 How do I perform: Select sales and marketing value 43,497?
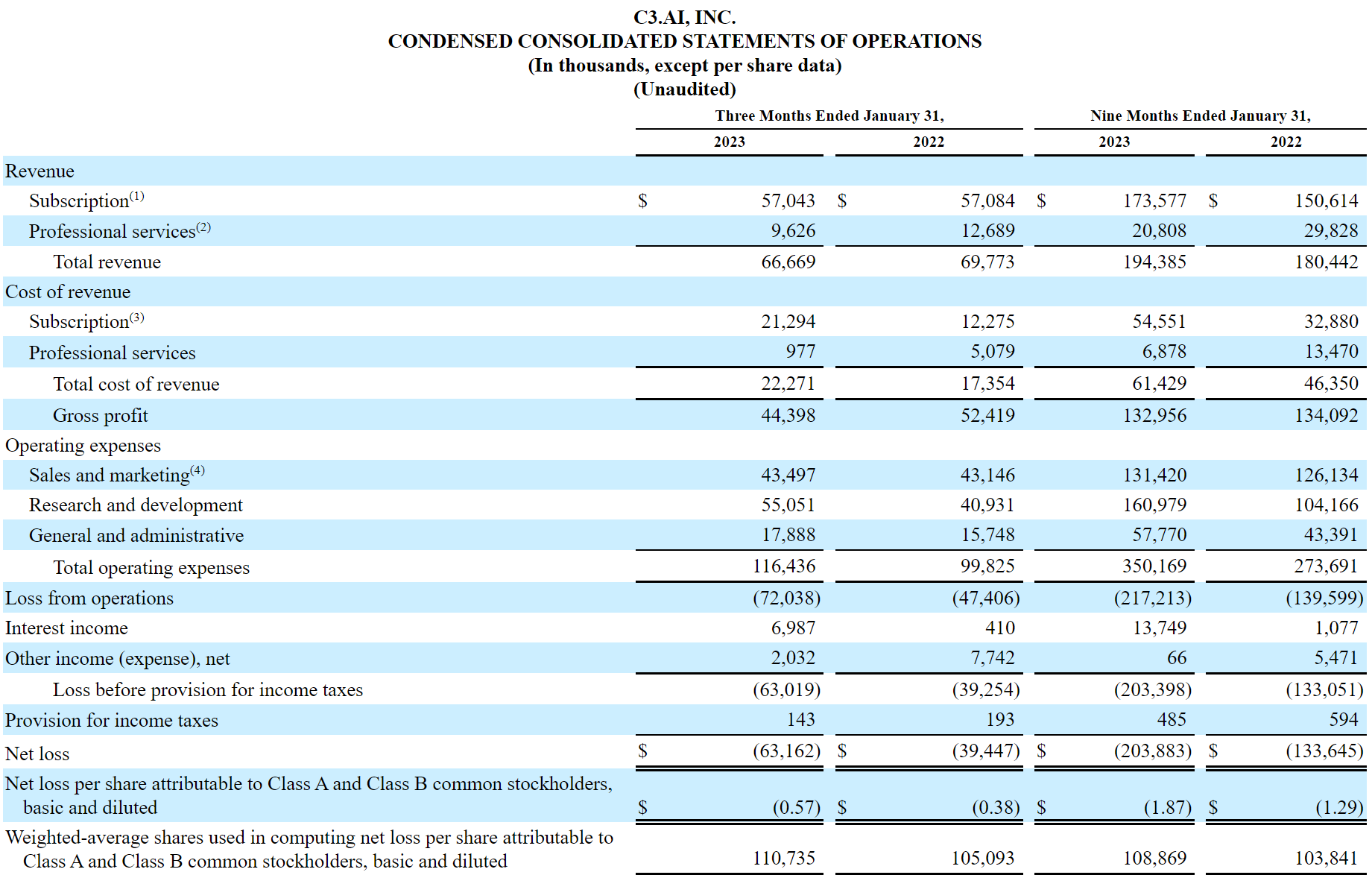click(788, 476)
